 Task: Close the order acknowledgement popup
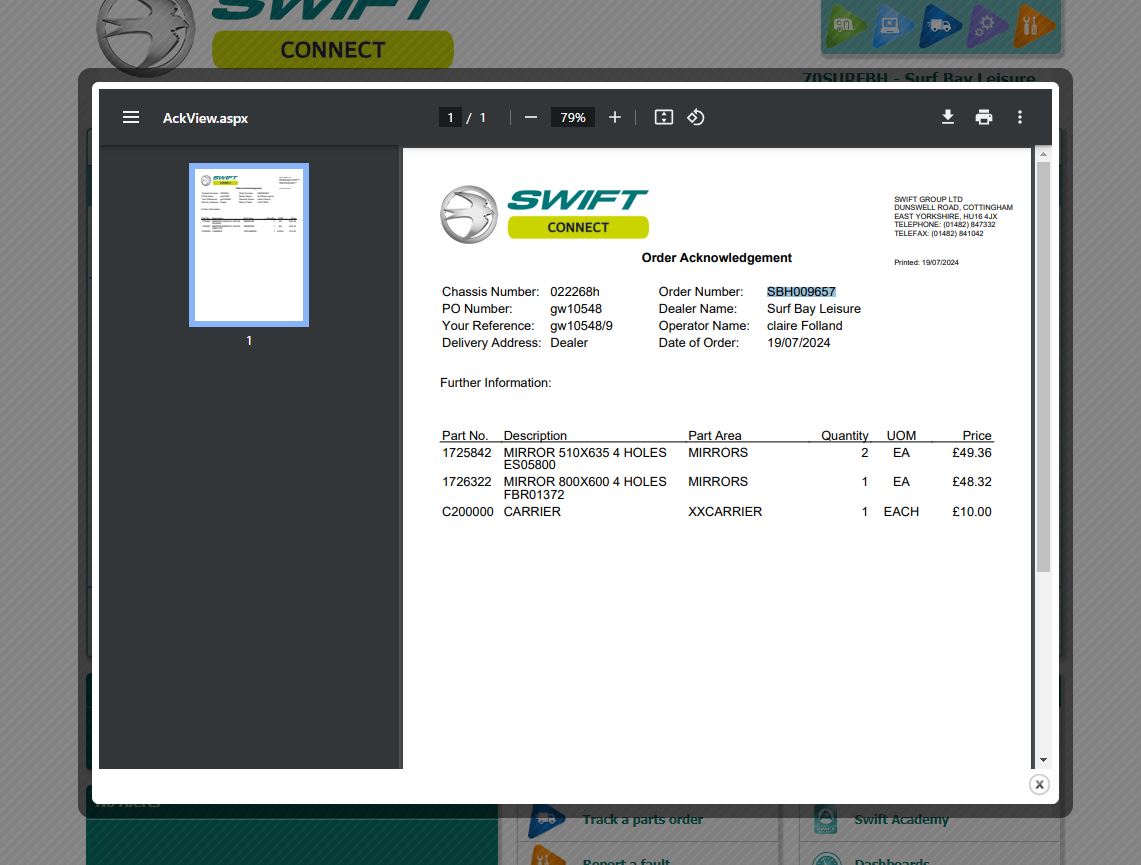[1039, 784]
